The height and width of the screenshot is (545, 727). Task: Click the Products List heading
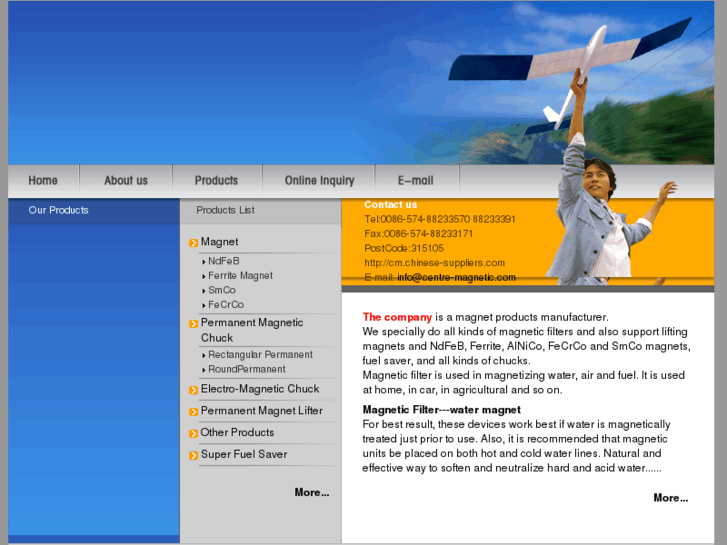225,210
